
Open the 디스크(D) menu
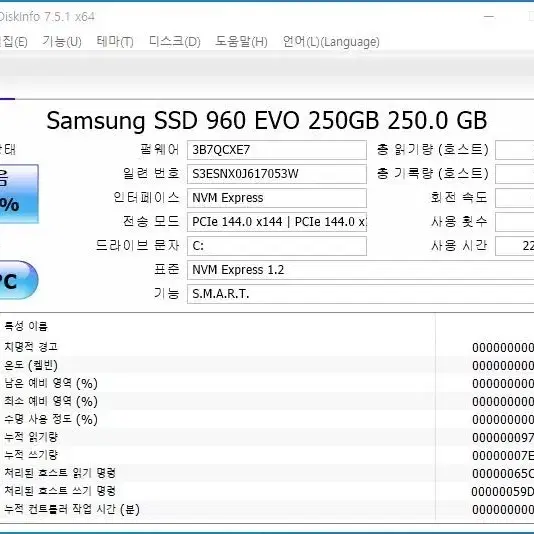point(175,42)
